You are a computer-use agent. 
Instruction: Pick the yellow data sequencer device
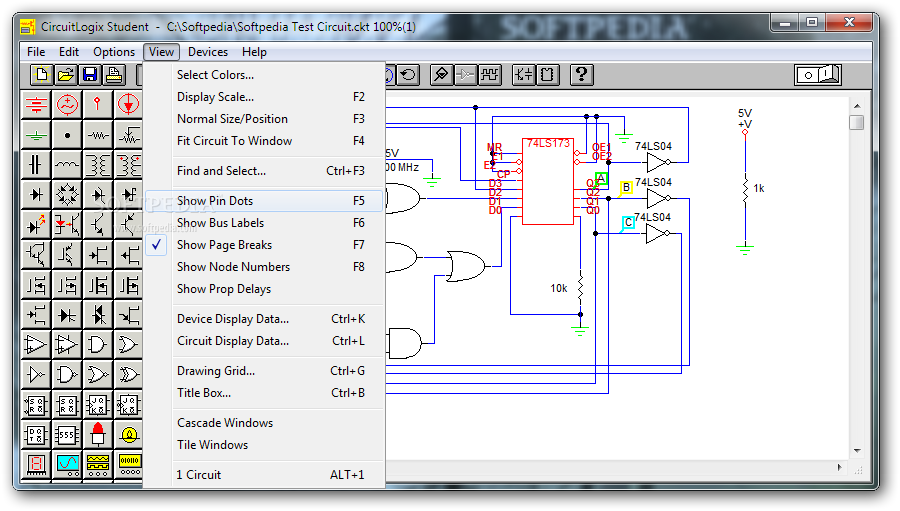coord(129,464)
